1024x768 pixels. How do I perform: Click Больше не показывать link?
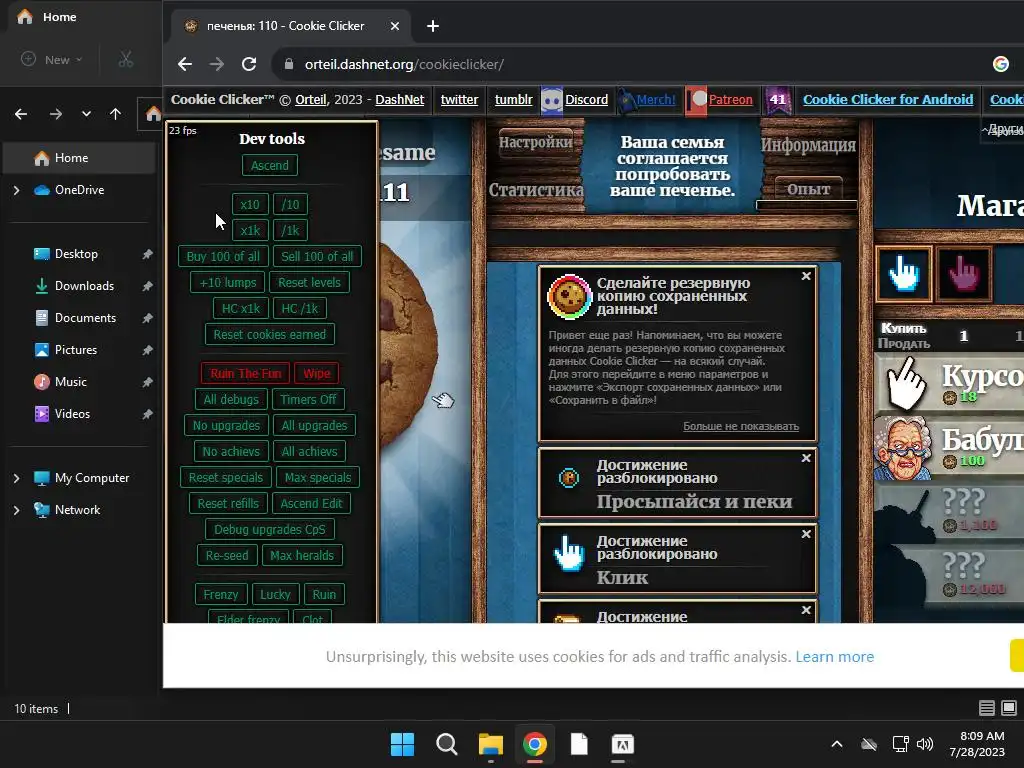point(741,426)
